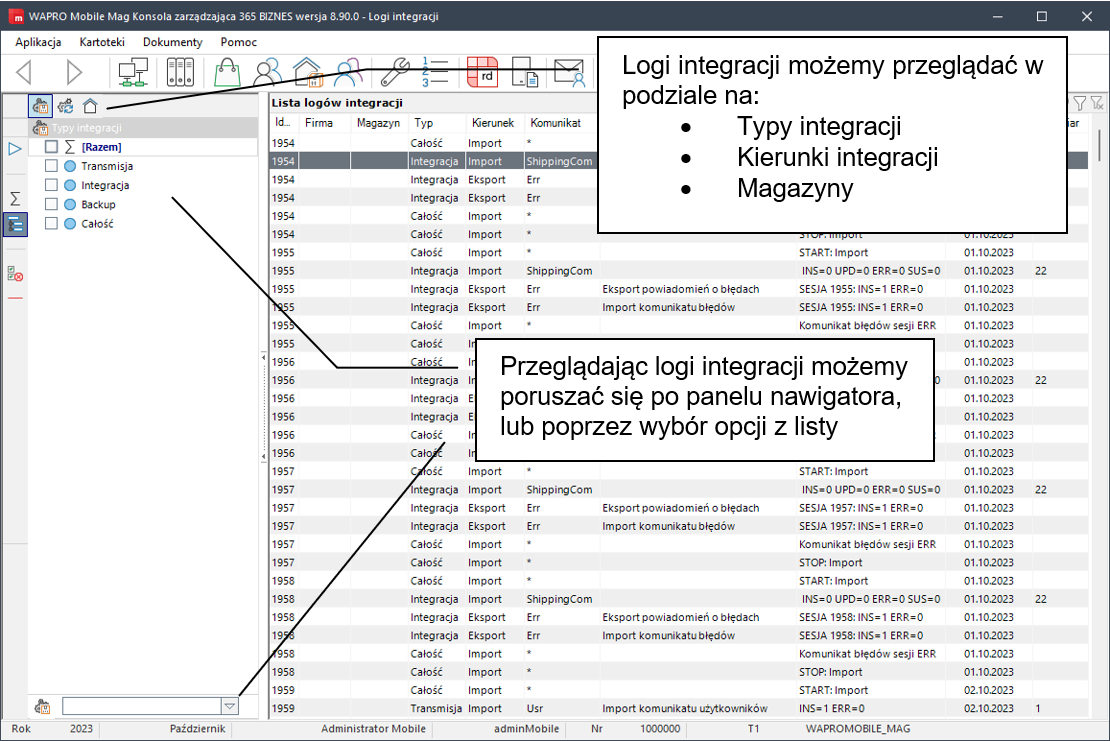The width and height of the screenshot is (1110, 741).
Task: Click 'adminMobile' in the status bar
Action: [526, 729]
